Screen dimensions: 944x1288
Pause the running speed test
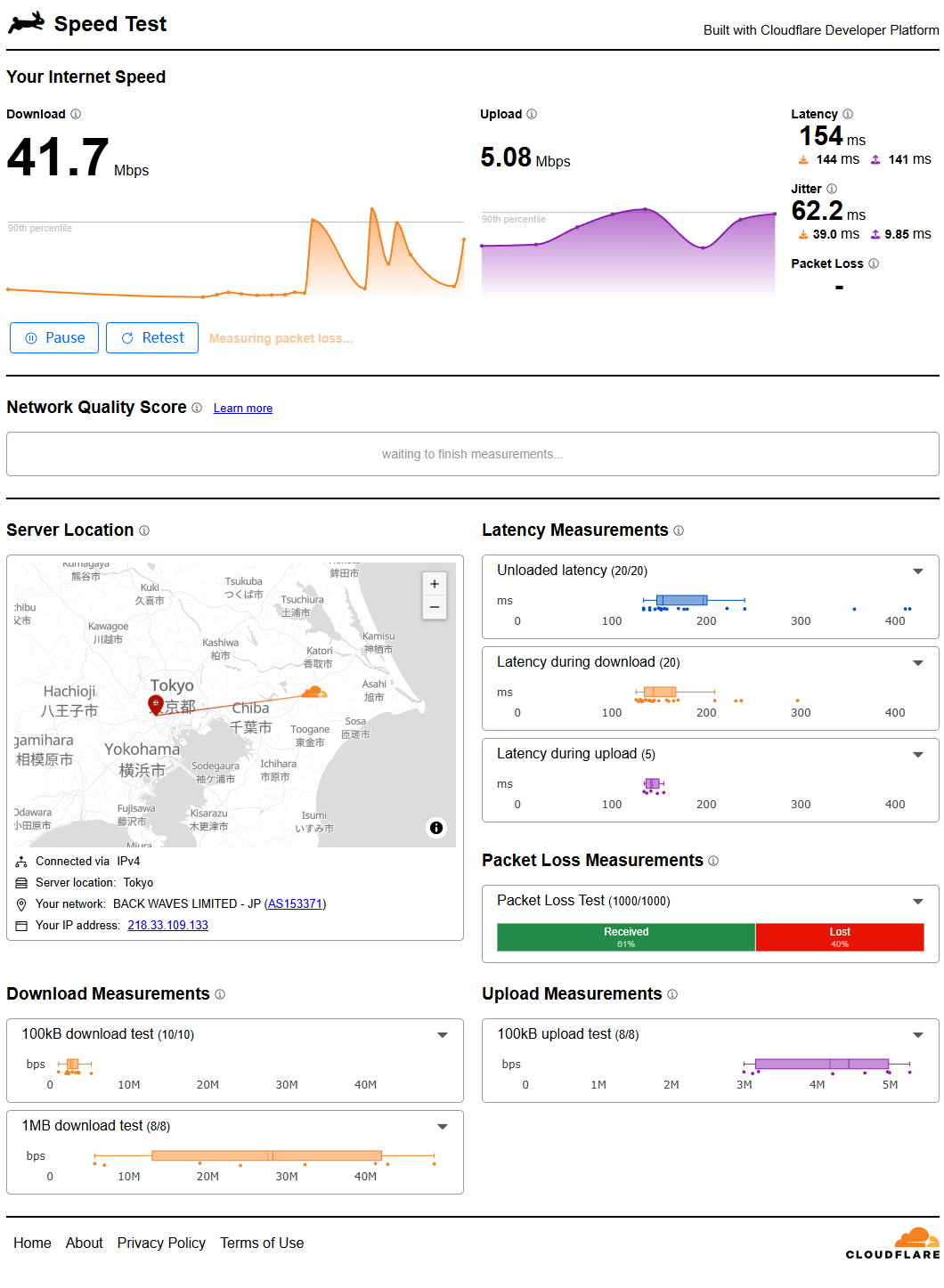tap(54, 338)
